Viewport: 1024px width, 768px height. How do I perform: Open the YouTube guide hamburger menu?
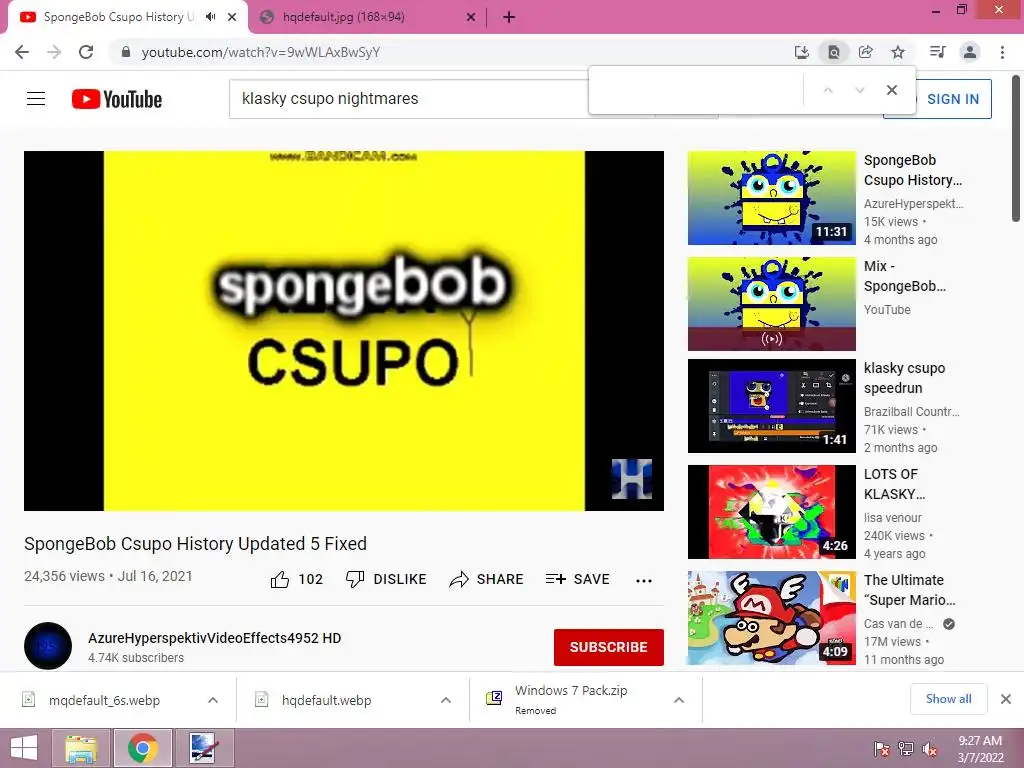pyautogui.click(x=36, y=99)
